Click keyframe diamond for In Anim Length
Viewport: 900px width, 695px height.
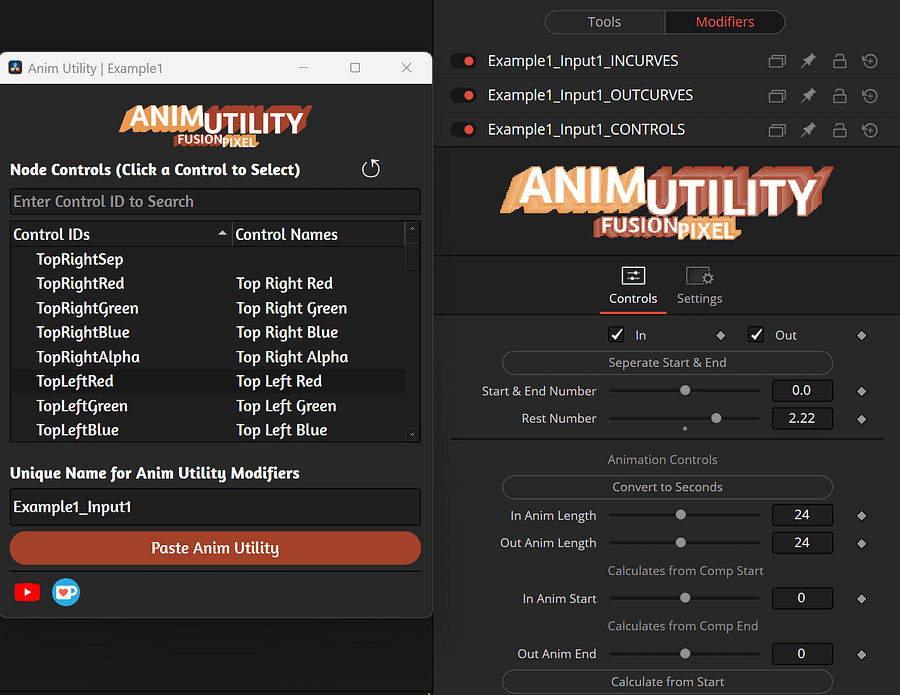(862, 516)
